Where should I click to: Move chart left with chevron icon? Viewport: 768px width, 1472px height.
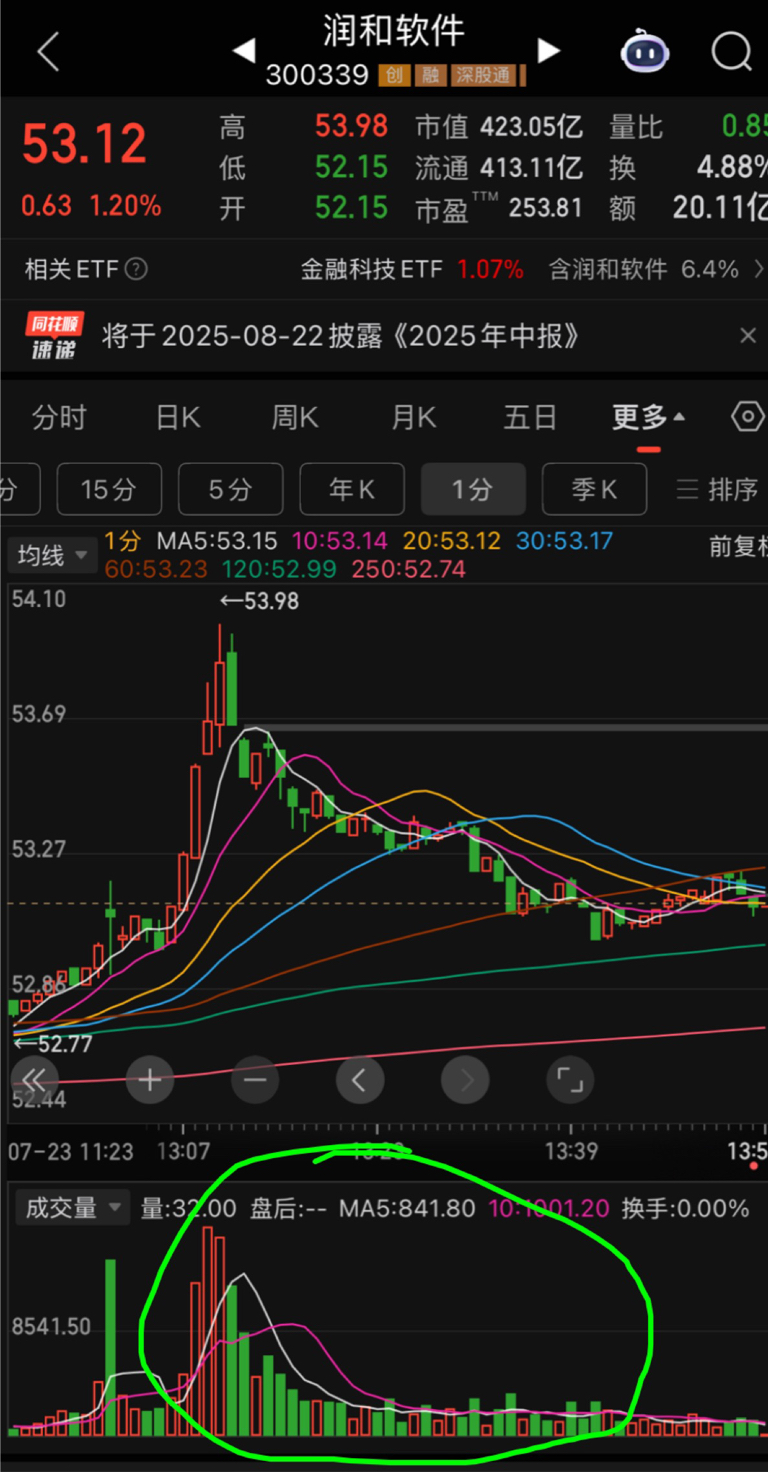pyautogui.click(x=360, y=1080)
